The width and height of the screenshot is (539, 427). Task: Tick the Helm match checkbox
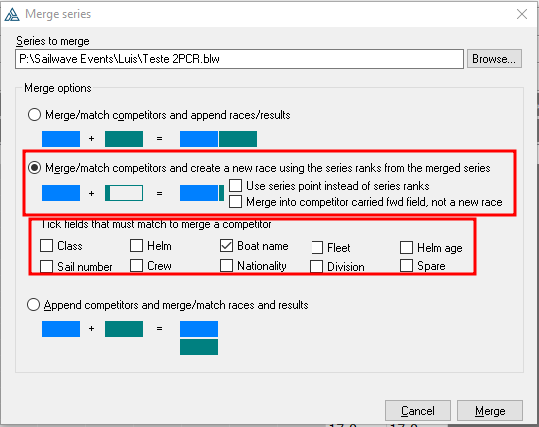pos(136,246)
